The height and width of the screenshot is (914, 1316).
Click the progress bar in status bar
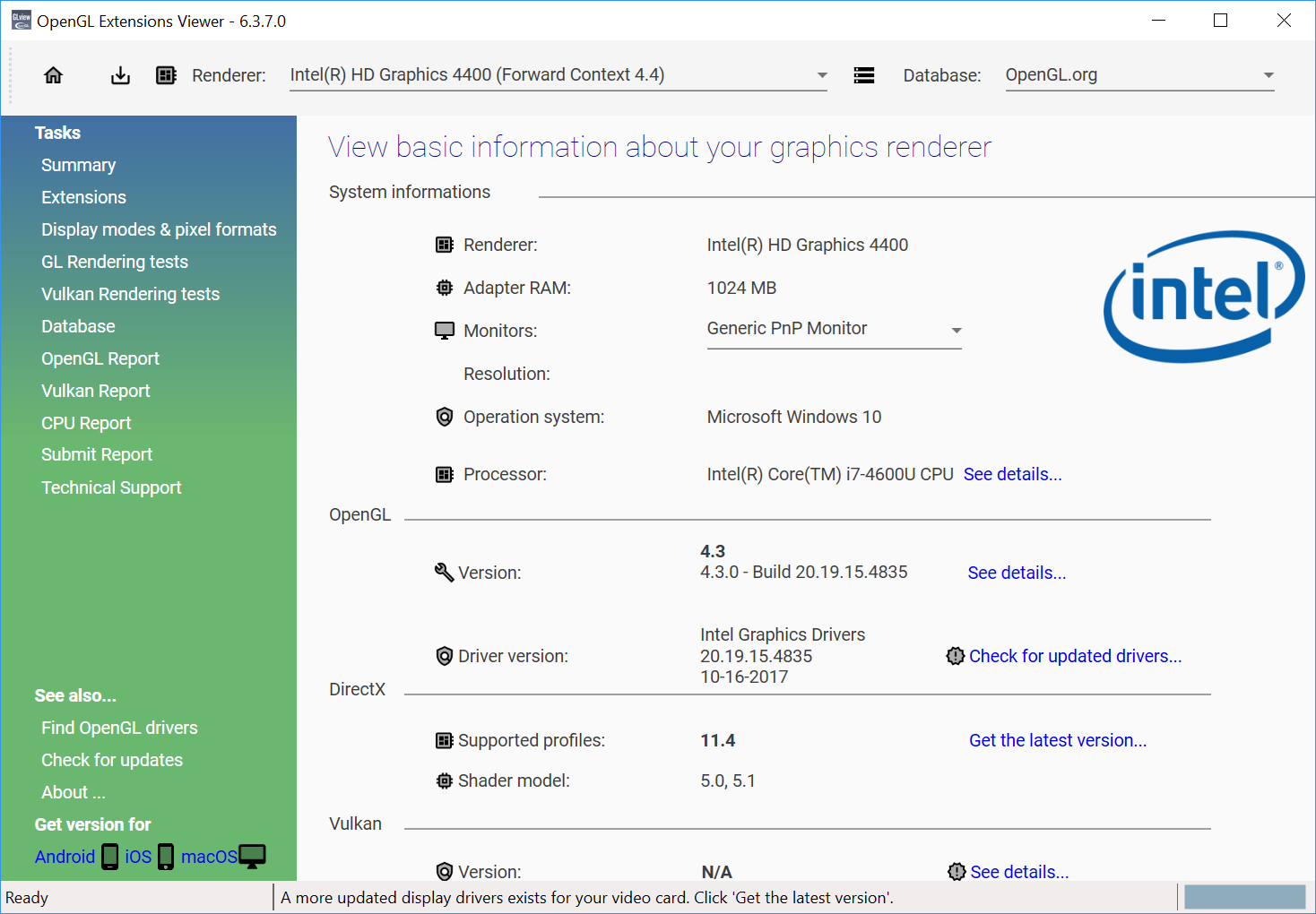(1244, 897)
